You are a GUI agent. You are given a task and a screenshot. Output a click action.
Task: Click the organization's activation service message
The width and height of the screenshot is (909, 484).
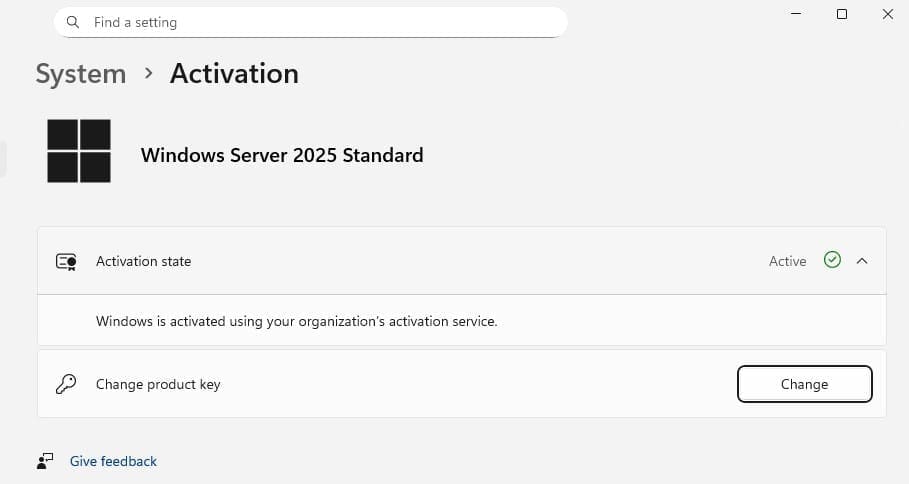point(296,321)
